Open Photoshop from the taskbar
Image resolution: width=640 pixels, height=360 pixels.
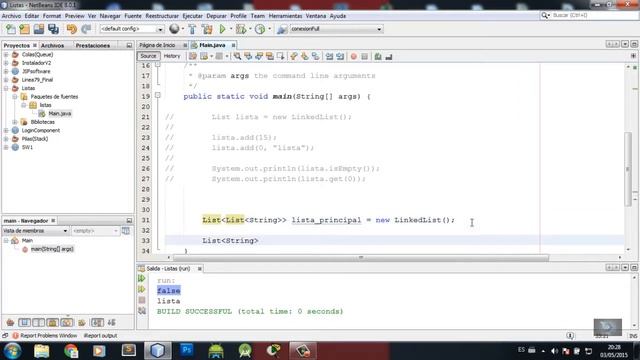click(187, 351)
